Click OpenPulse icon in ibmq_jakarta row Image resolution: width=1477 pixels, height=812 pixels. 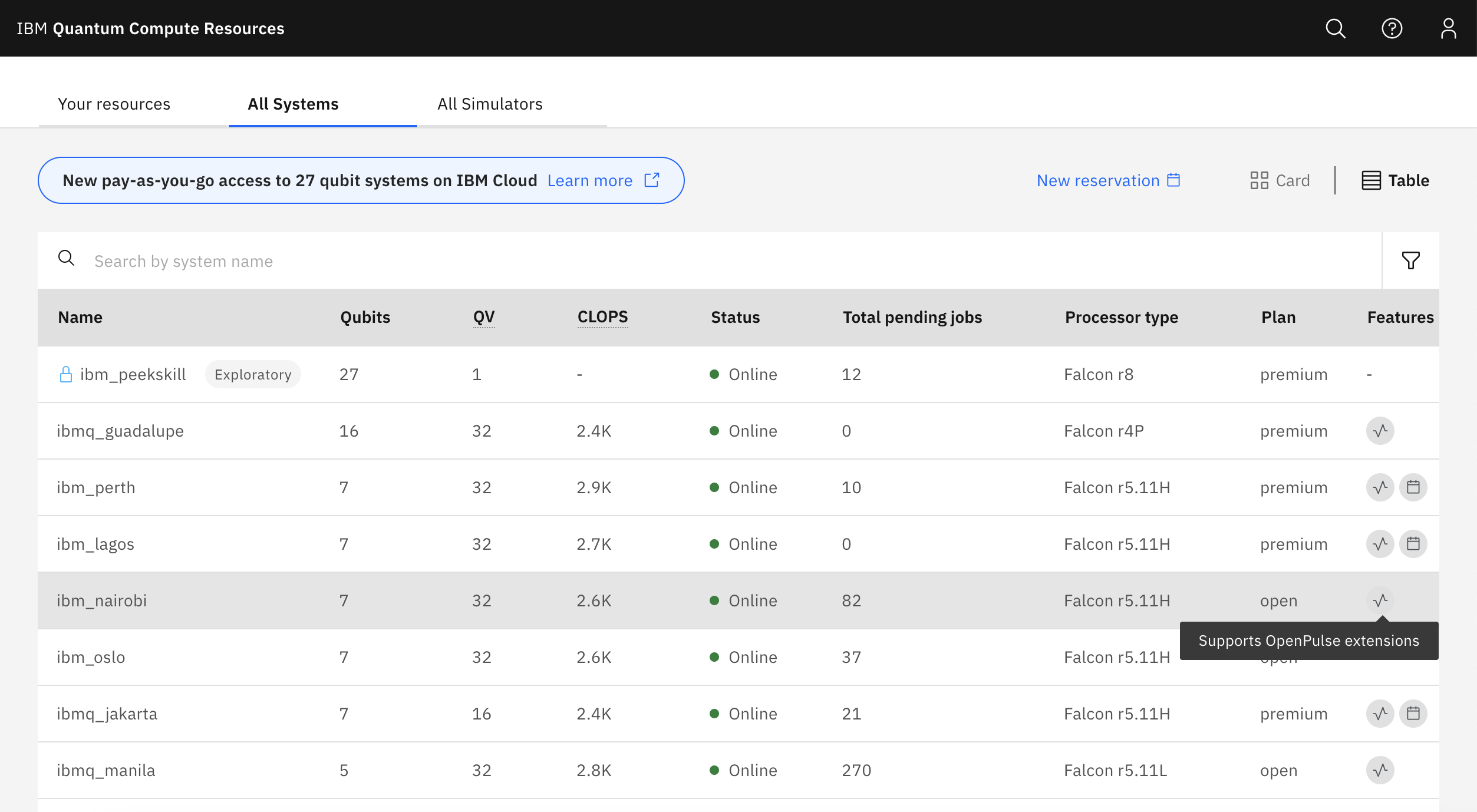[x=1380, y=714]
